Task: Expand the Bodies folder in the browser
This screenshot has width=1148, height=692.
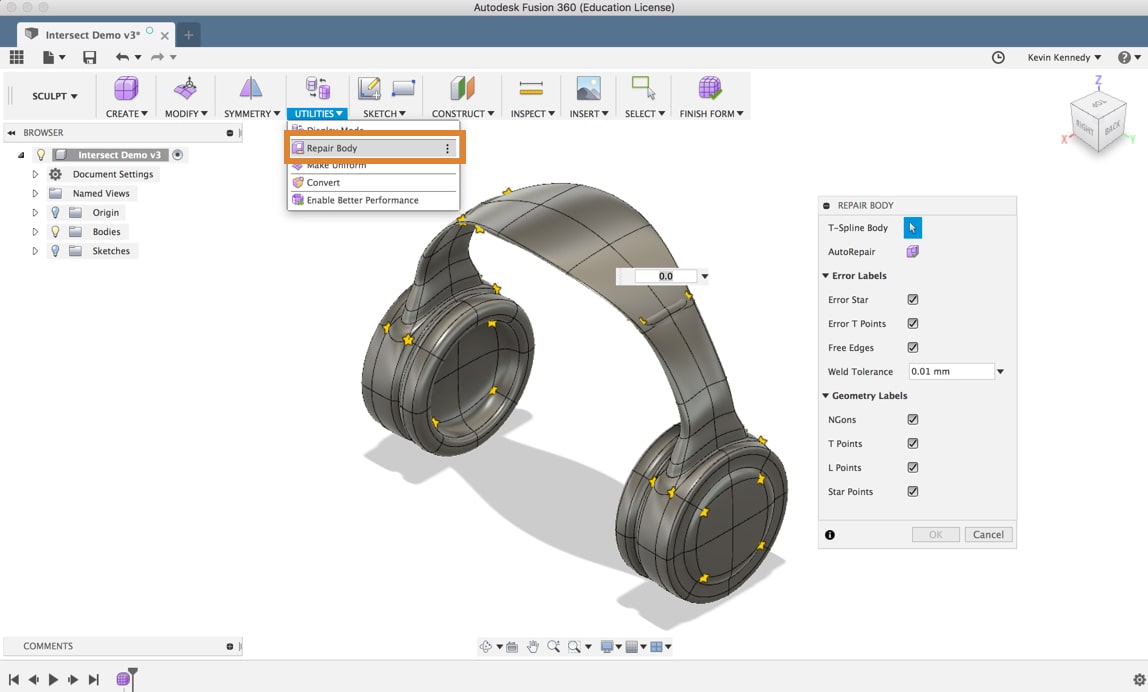Action: (35, 231)
